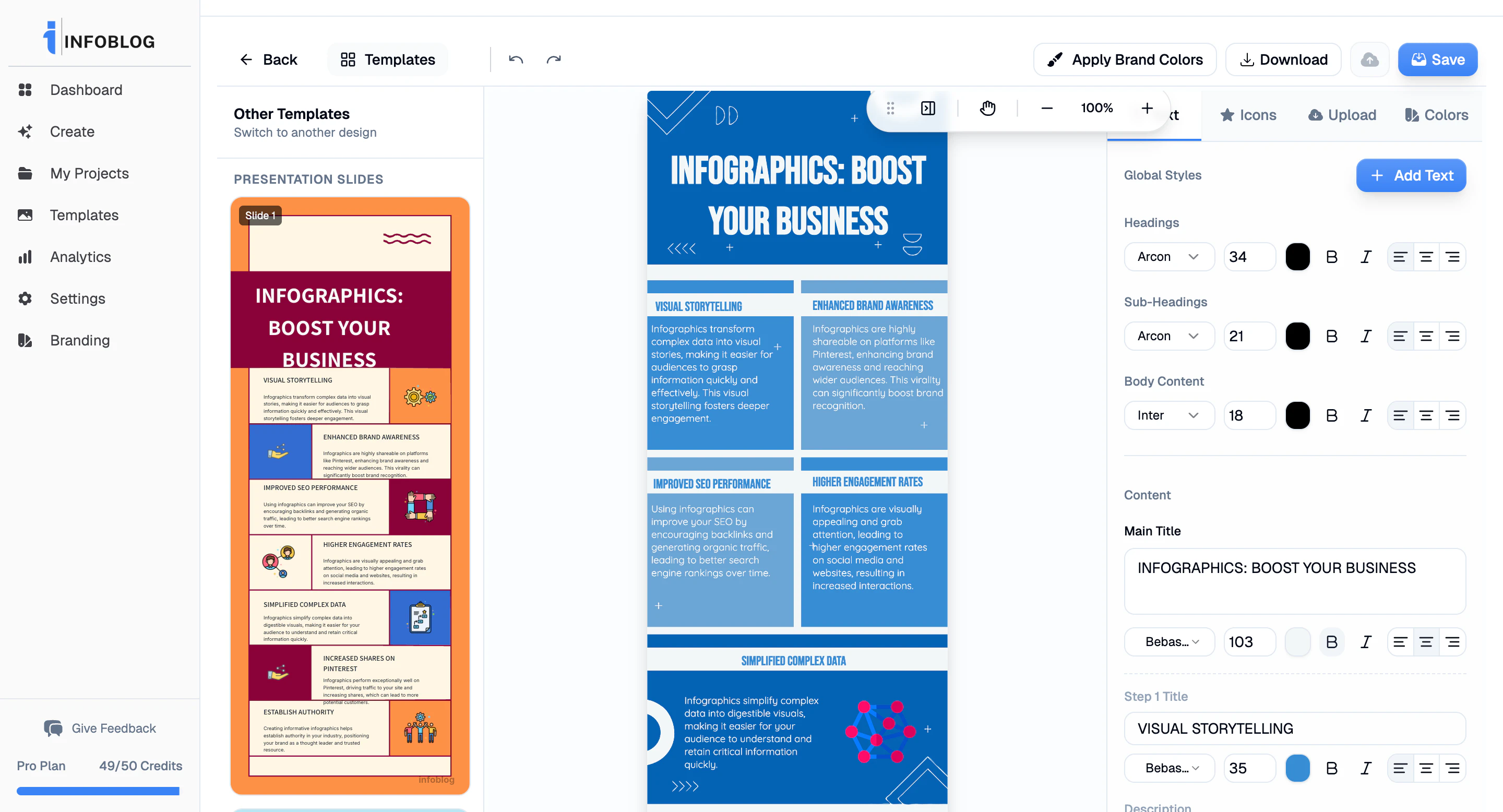The width and height of the screenshot is (1503, 812).
Task: Zoom out of the canvas
Action: click(1046, 108)
